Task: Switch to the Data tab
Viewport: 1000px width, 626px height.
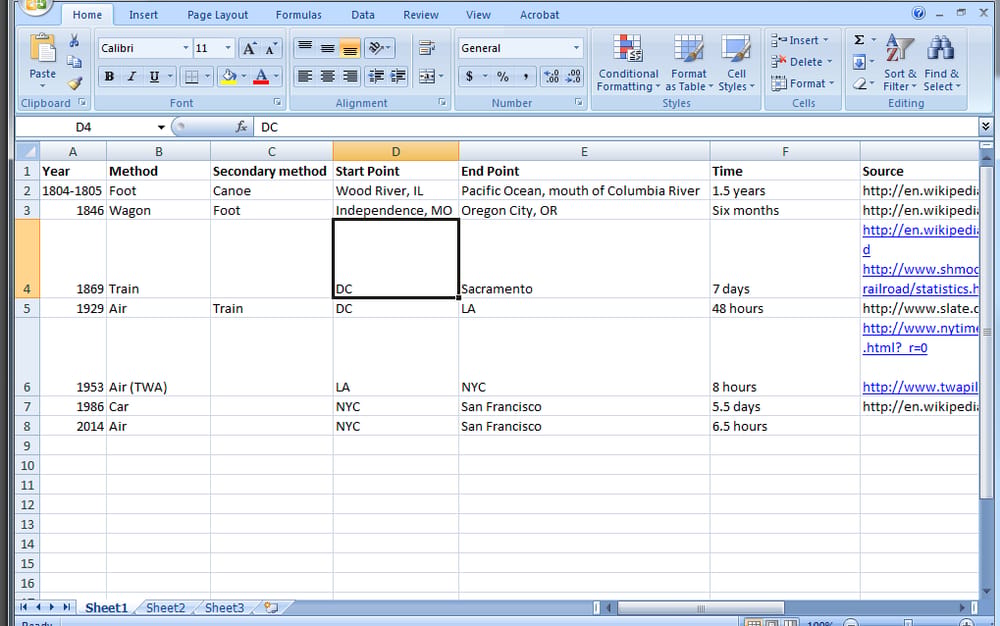Action: (363, 15)
